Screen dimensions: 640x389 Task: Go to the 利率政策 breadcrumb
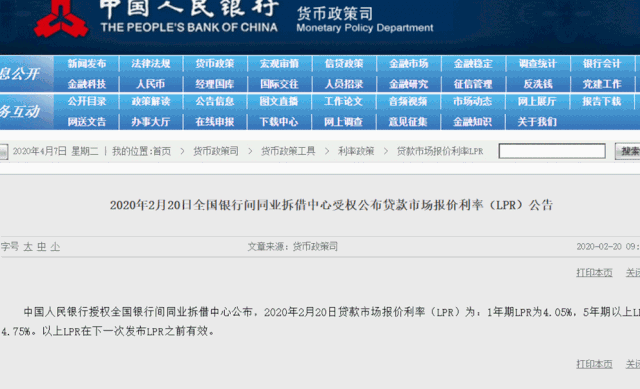point(356,151)
